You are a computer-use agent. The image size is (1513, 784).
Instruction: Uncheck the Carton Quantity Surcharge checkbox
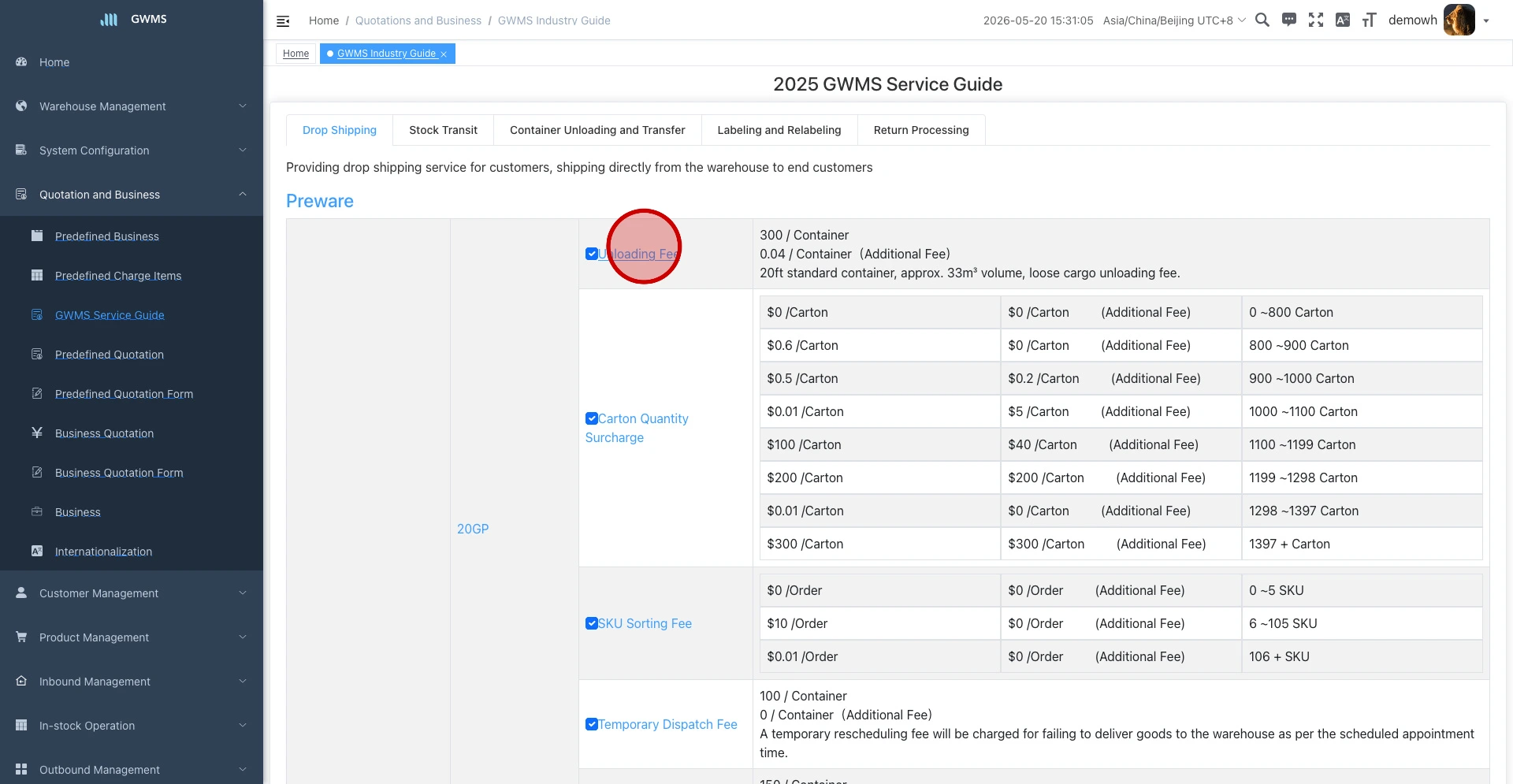pyautogui.click(x=591, y=418)
